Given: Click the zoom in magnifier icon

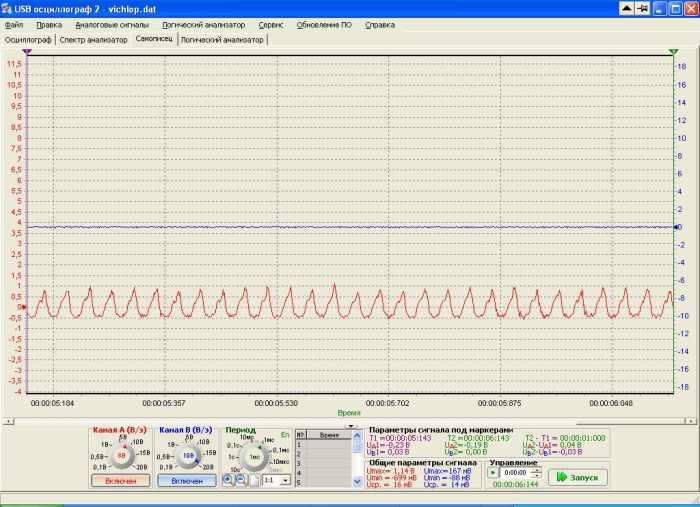Looking at the screenshot, I should 228,480.
